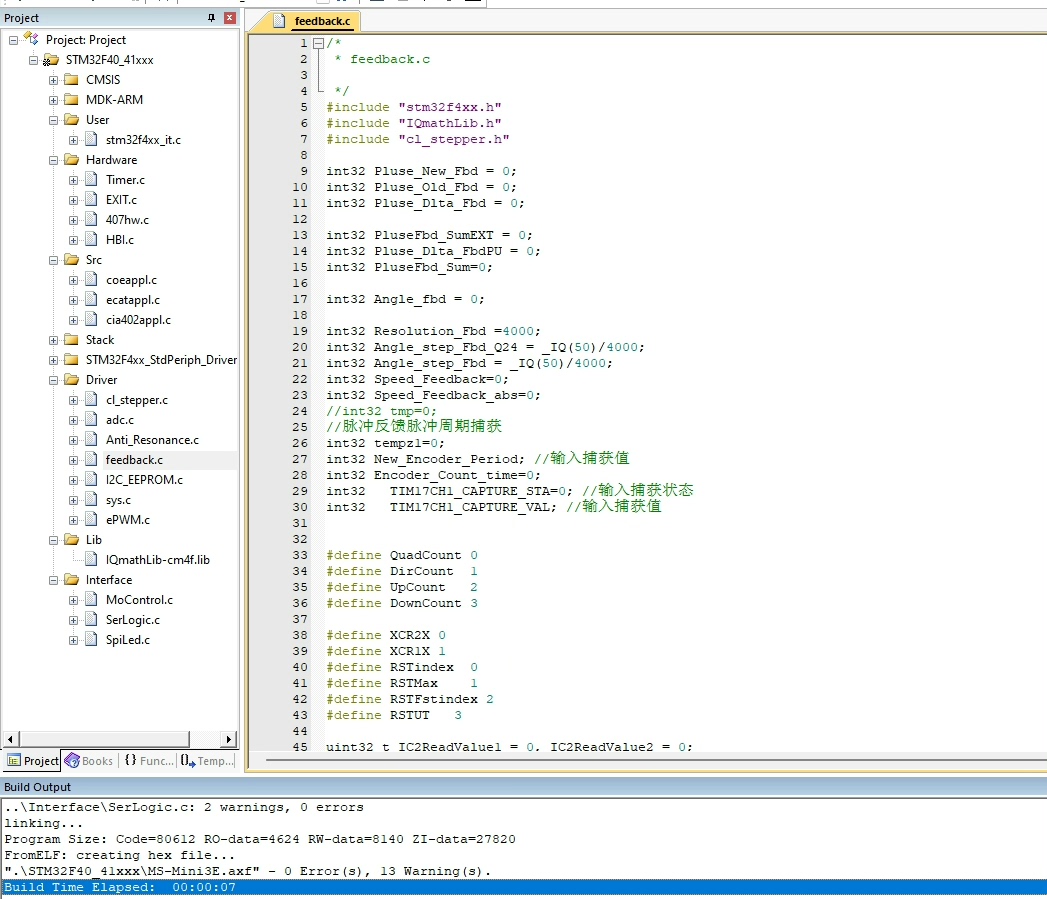Image resolution: width=1047 pixels, height=899 pixels.
Task: Click the SerLogic.c warnings output line
Action: point(184,807)
